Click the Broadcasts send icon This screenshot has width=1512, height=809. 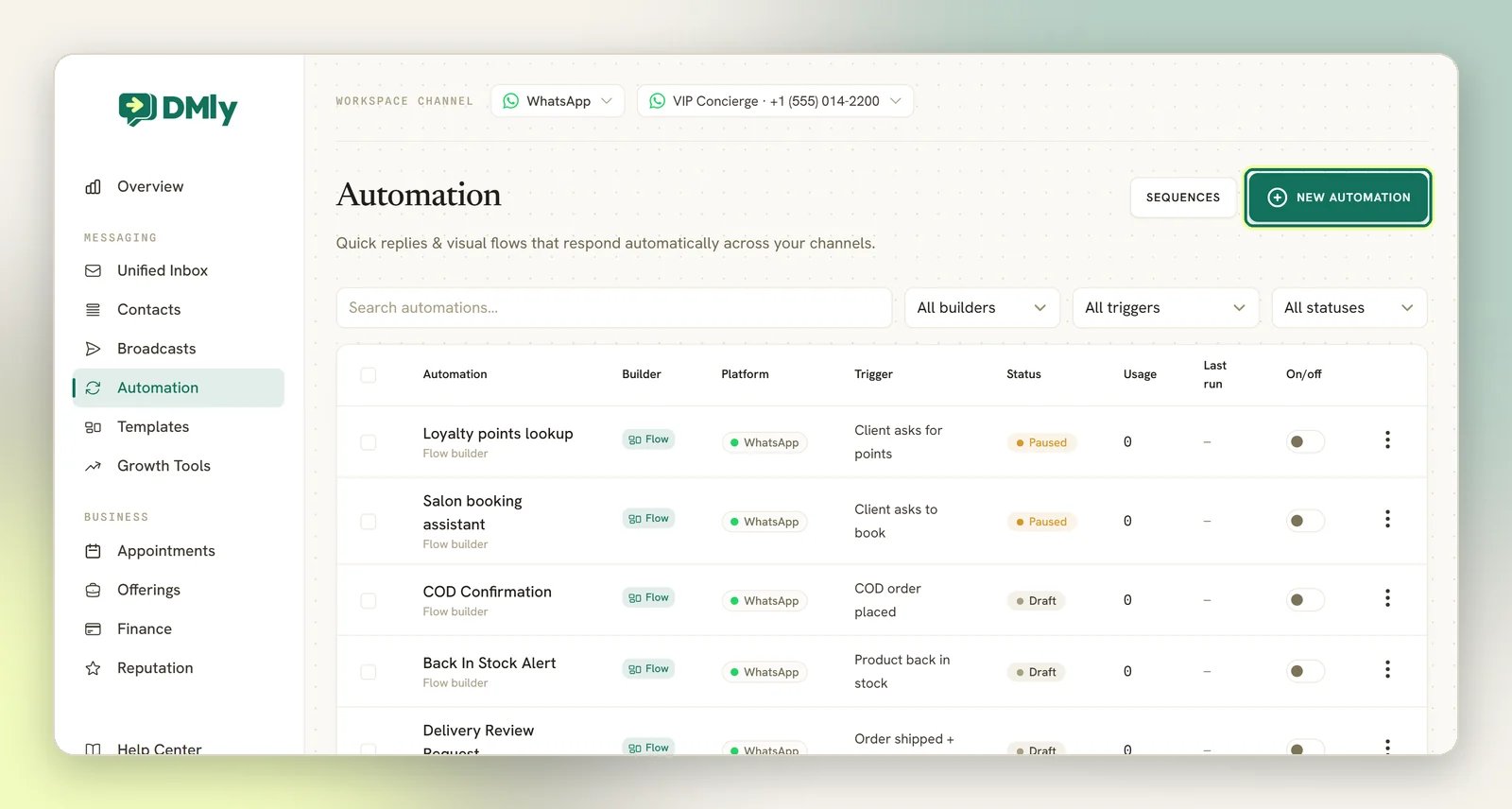93,349
